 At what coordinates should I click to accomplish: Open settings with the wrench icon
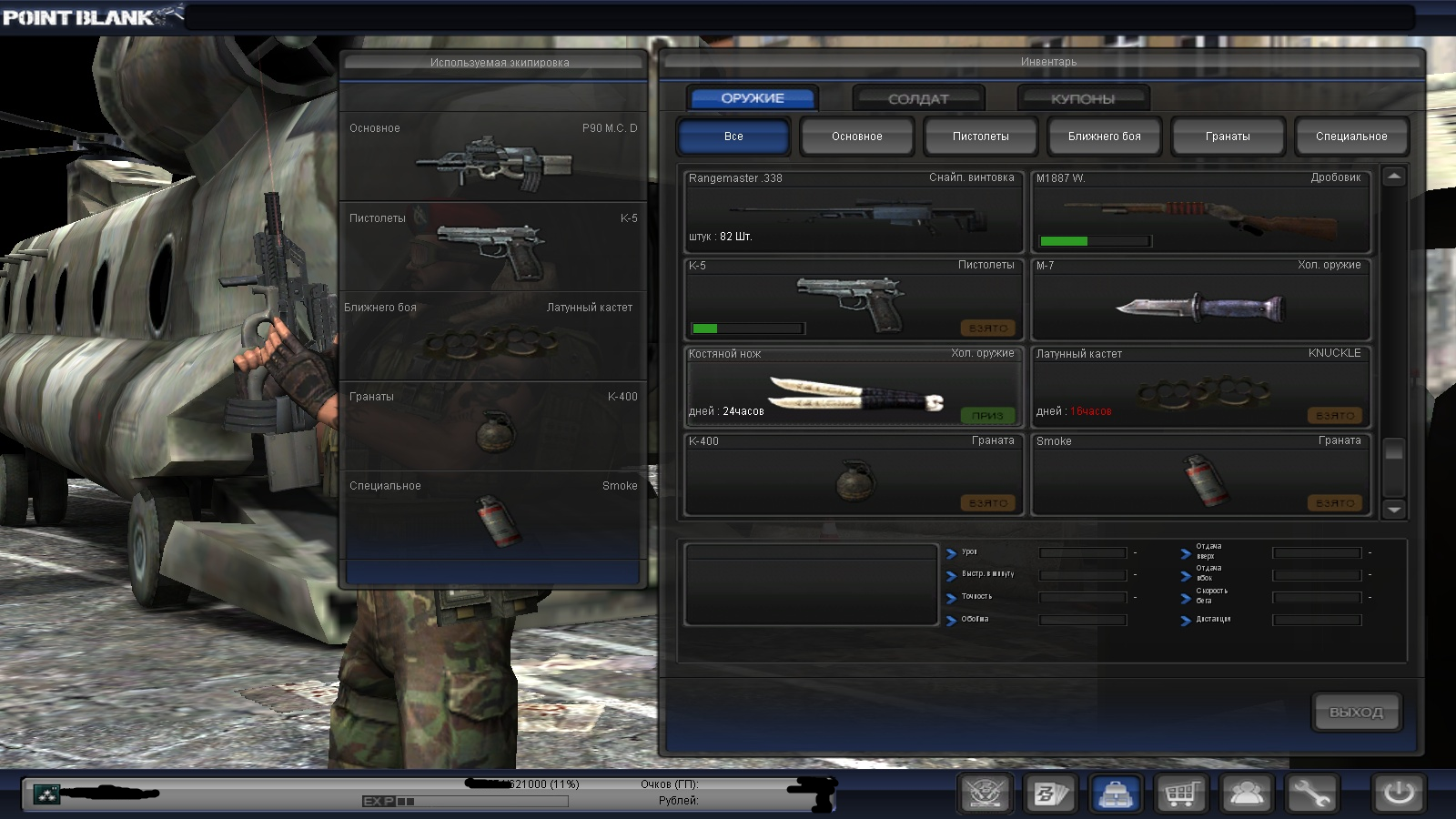pos(1311,794)
